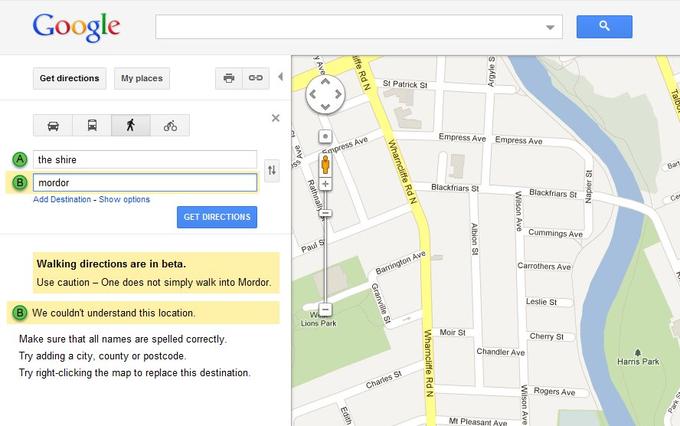This screenshot has width=680, height=426.
Task: Click 'St Patrick St' map label
Action: click(405, 84)
